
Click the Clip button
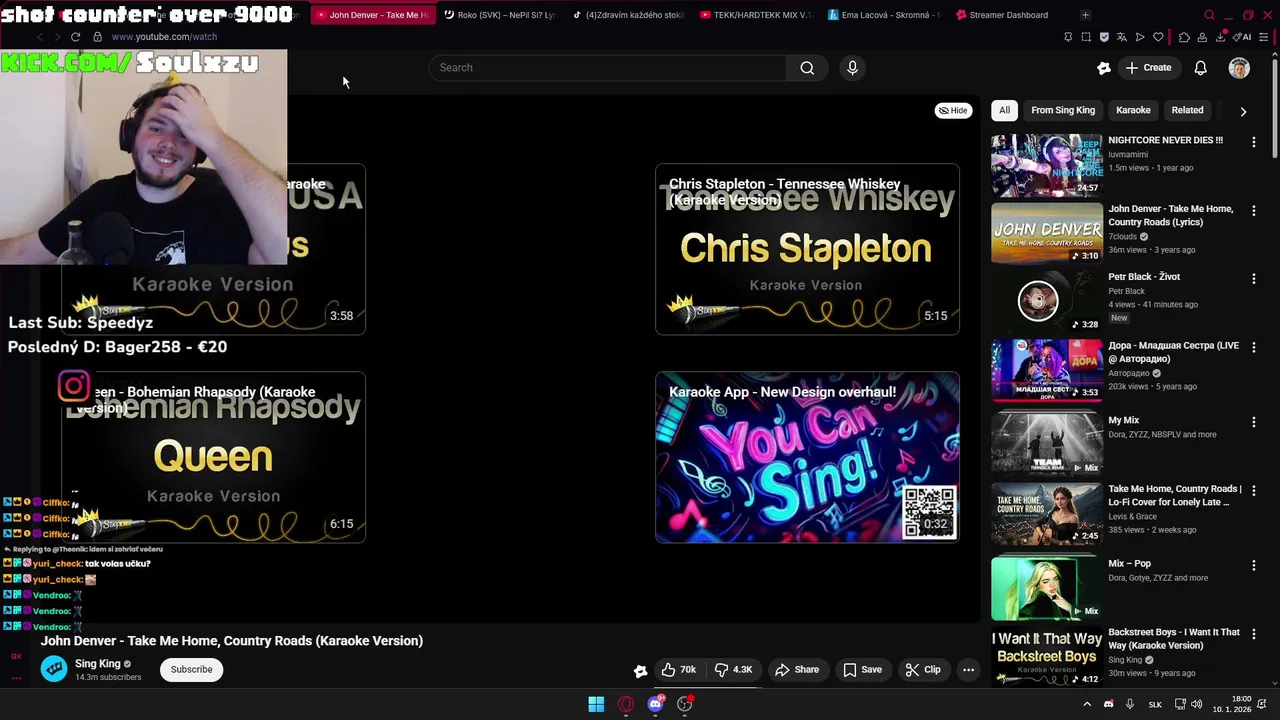[923, 670]
